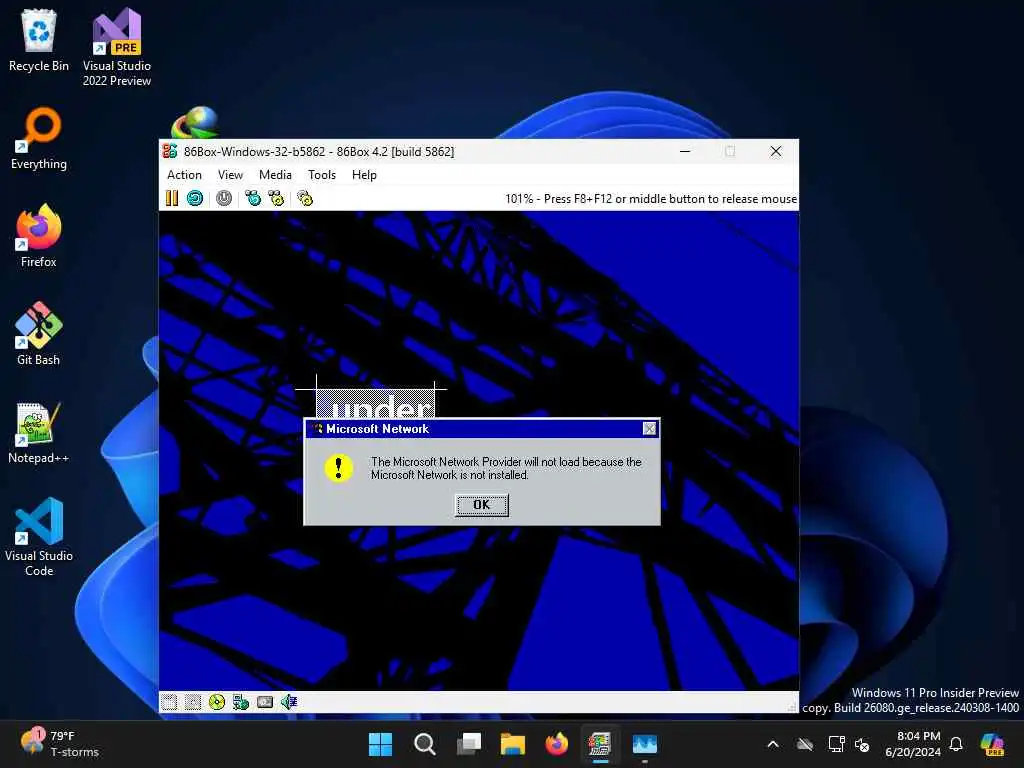The width and height of the screenshot is (1024, 768).
Task: Open the weather widget showing 79°F
Action: (x=60, y=744)
